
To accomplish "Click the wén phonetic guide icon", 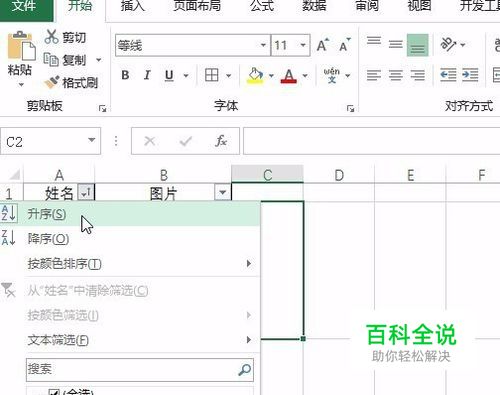I will [x=332, y=75].
